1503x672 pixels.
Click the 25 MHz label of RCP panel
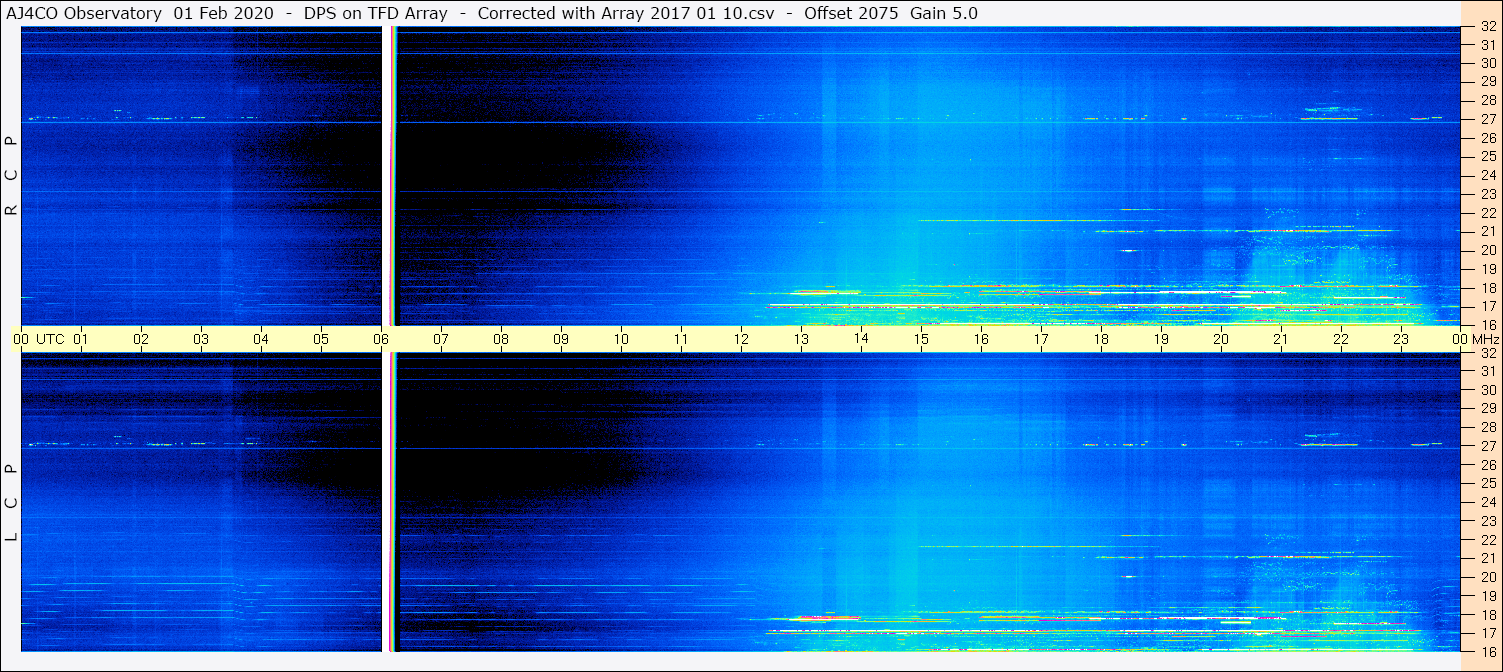tap(1488, 156)
